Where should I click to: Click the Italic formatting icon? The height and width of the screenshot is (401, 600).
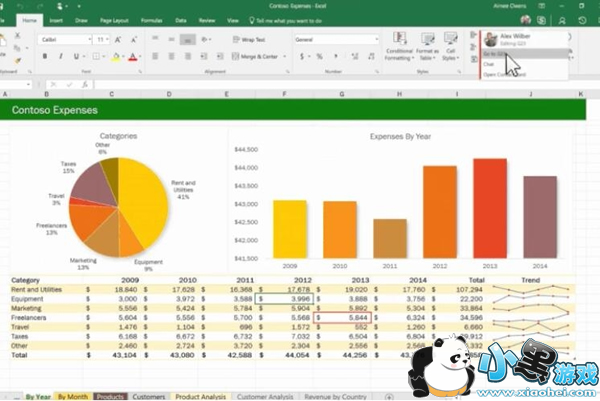point(60,56)
